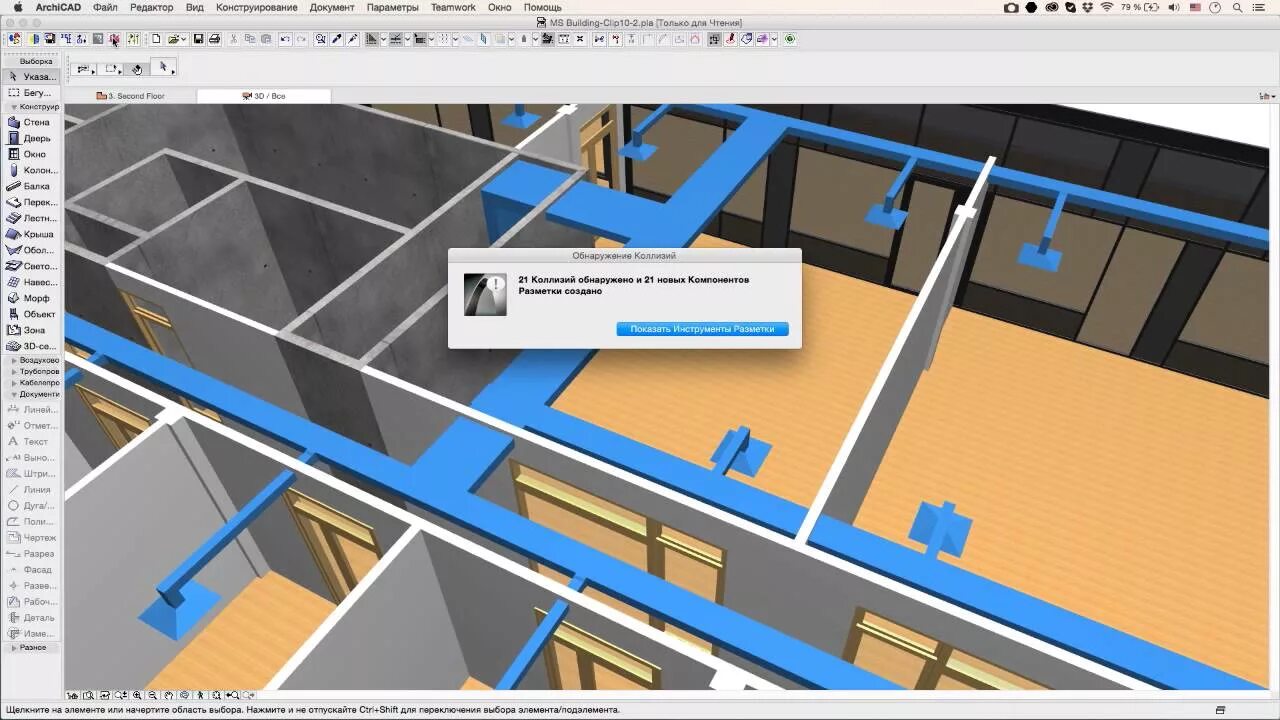Click the Undo arrow in toolbar
The width and height of the screenshot is (1280, 720).
(284, 39)
